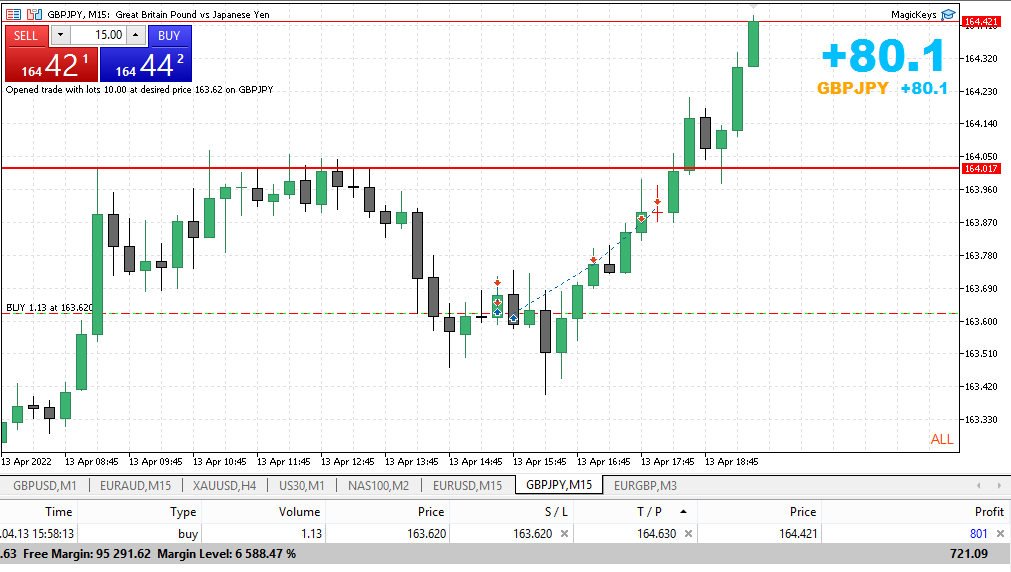Click the buy price tile 164.44
Screen dimensions: 1011x572
pos(146,65)
